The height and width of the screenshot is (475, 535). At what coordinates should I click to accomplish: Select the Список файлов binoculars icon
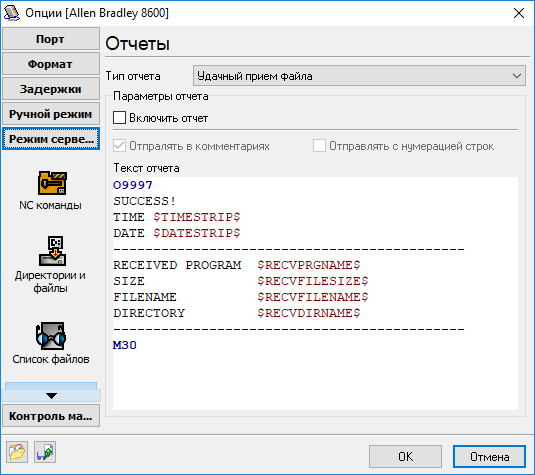point(51,336)
